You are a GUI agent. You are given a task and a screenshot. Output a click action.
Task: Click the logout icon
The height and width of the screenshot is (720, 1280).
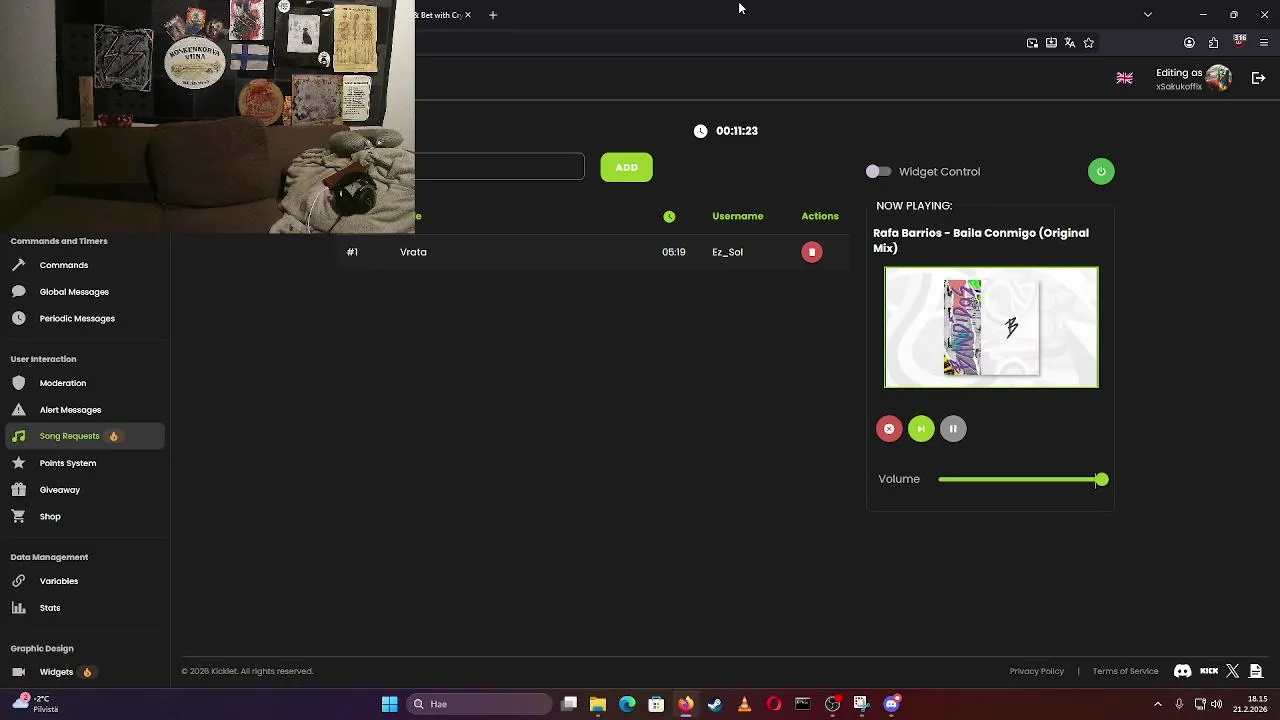[1259, 78]
